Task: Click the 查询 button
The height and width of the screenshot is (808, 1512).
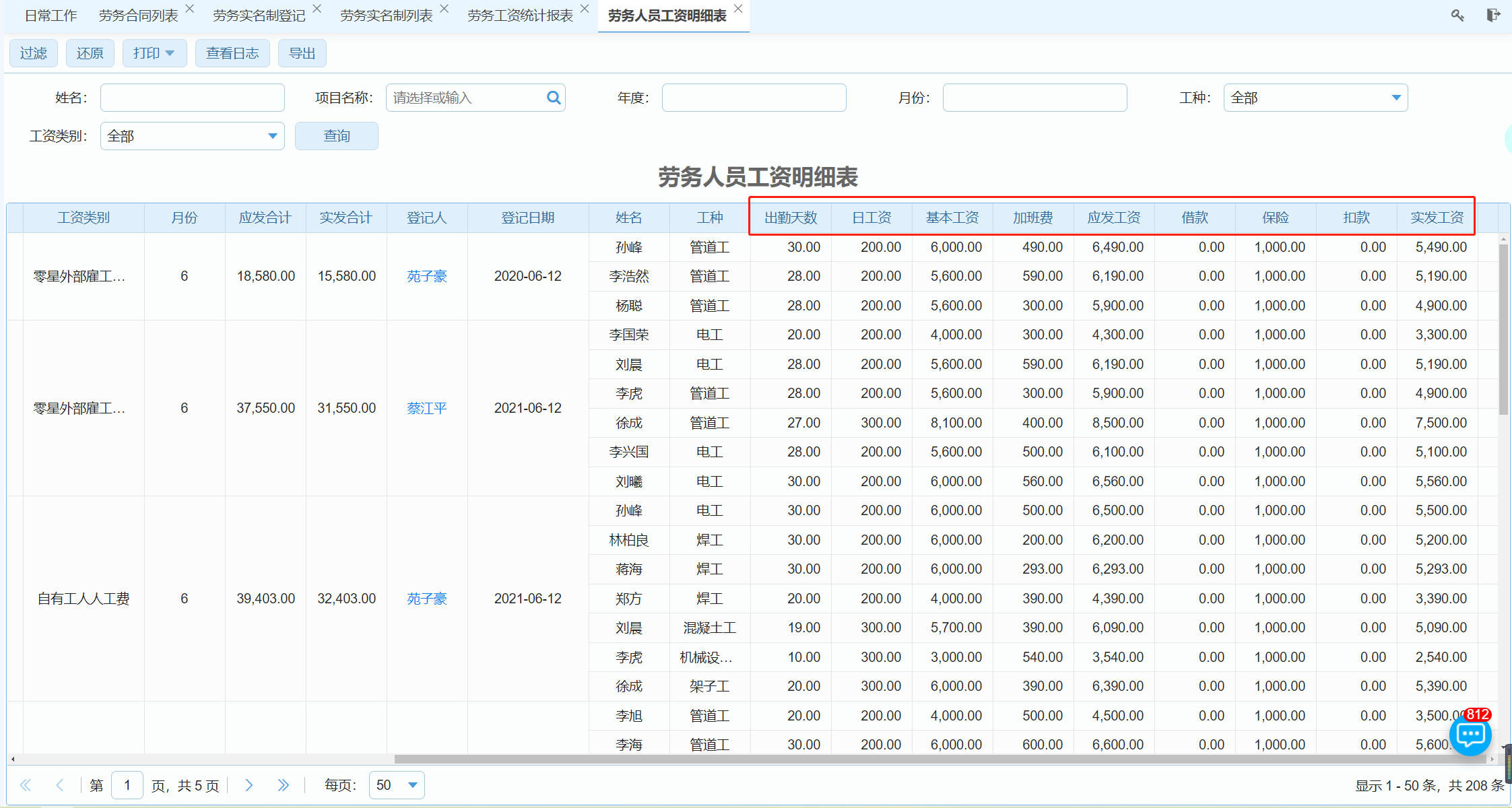Action: coord(336,136)
